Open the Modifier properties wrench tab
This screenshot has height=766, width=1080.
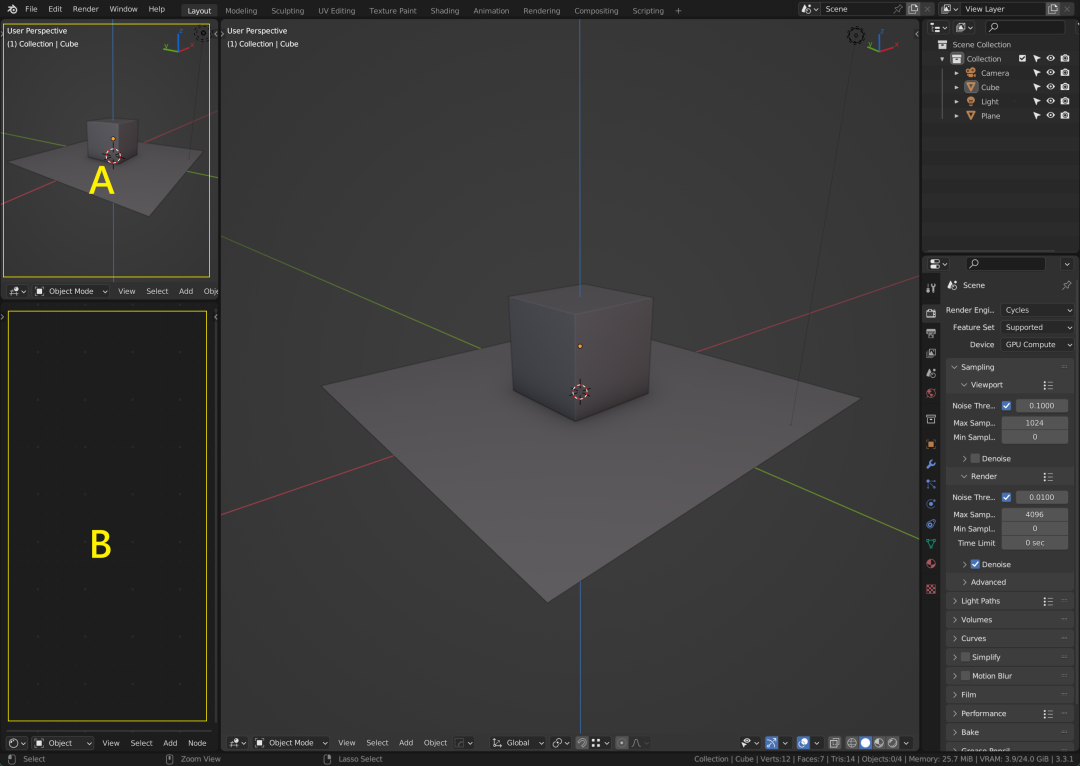931,464
